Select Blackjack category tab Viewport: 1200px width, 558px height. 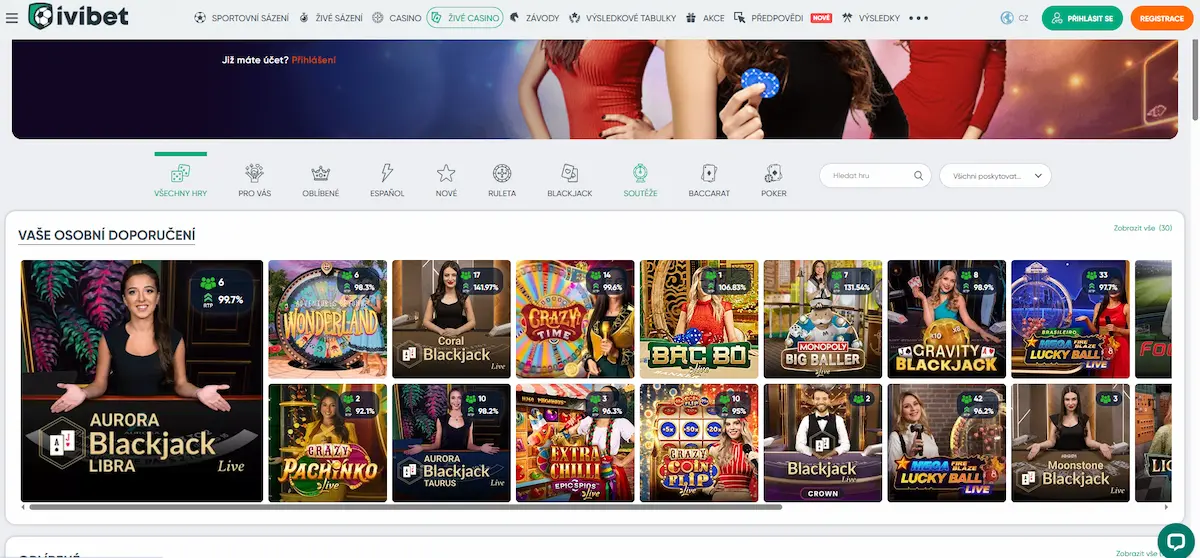click(x=570, y=180)
